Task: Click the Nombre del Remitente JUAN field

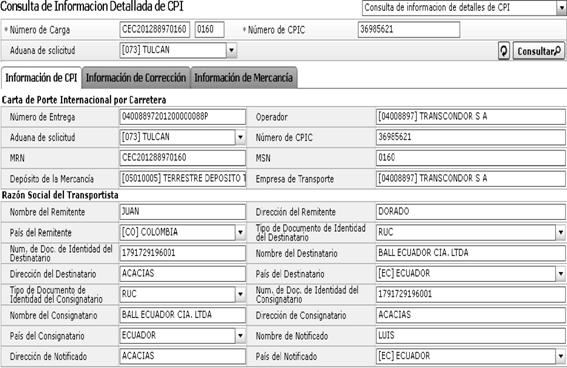Action: pyautogui.click(x=183, y=211)
